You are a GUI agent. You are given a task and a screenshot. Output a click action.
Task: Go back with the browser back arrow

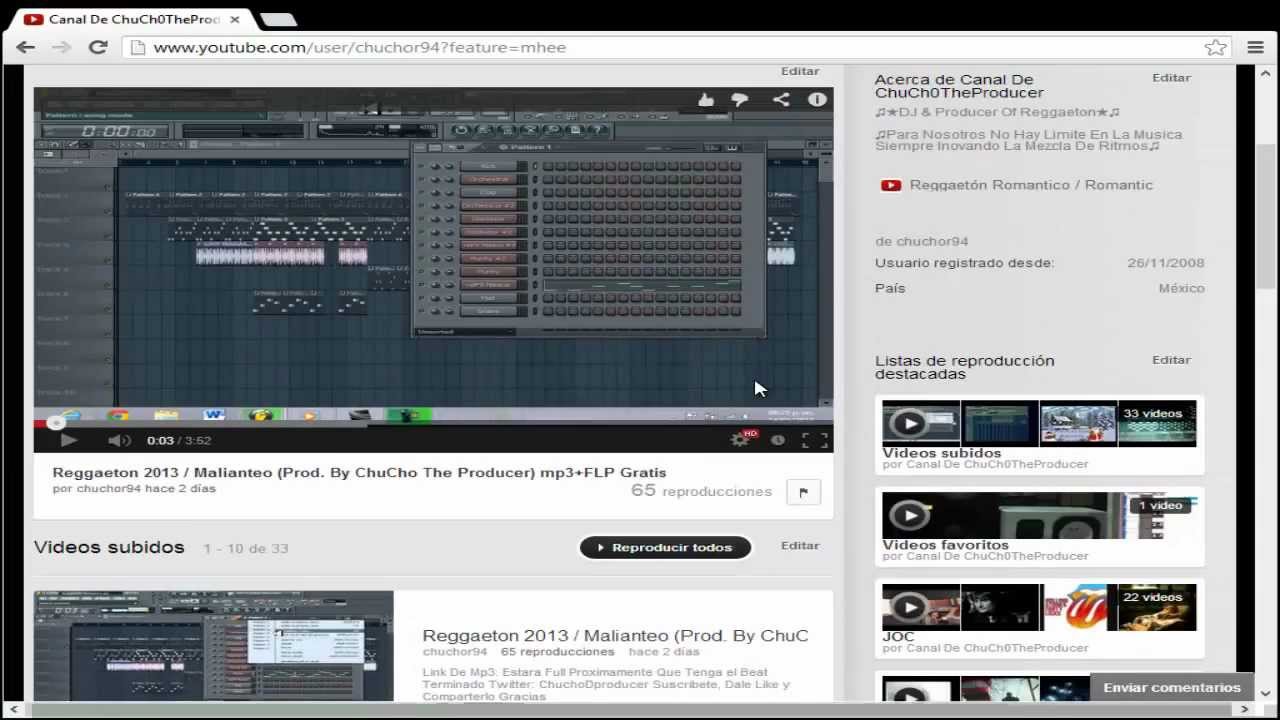(x=26, y=47)
